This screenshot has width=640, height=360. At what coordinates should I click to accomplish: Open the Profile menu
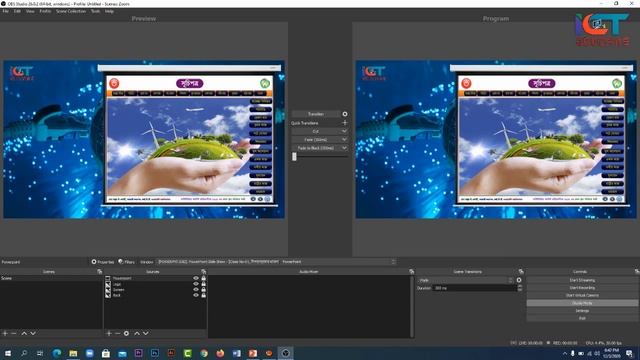45,11
